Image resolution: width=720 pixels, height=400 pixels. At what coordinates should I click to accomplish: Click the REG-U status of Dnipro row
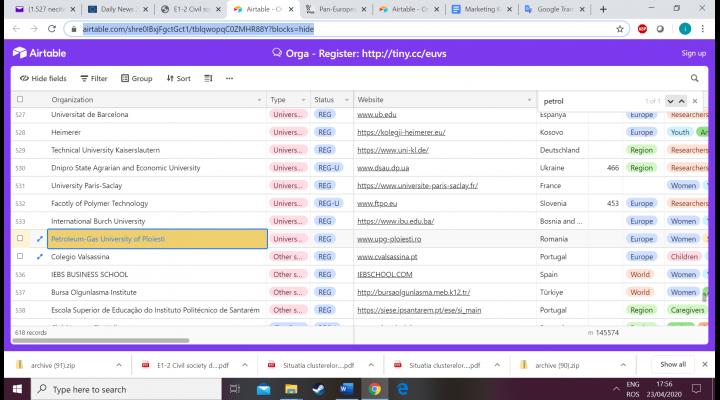click(329, 168)
